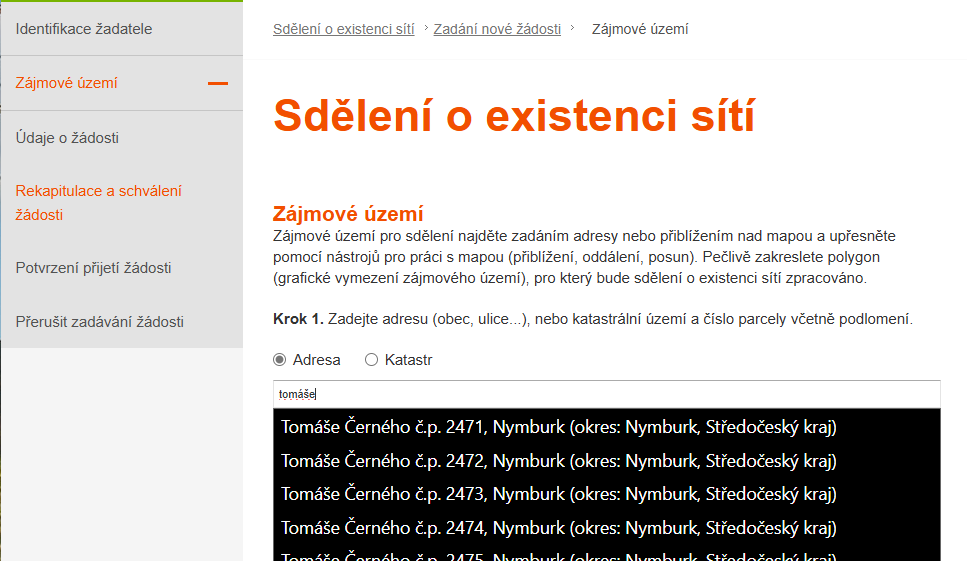Pick the partially visible č.p. 2475 suggestion
967x561 pixels.
(x=558, y=554)
